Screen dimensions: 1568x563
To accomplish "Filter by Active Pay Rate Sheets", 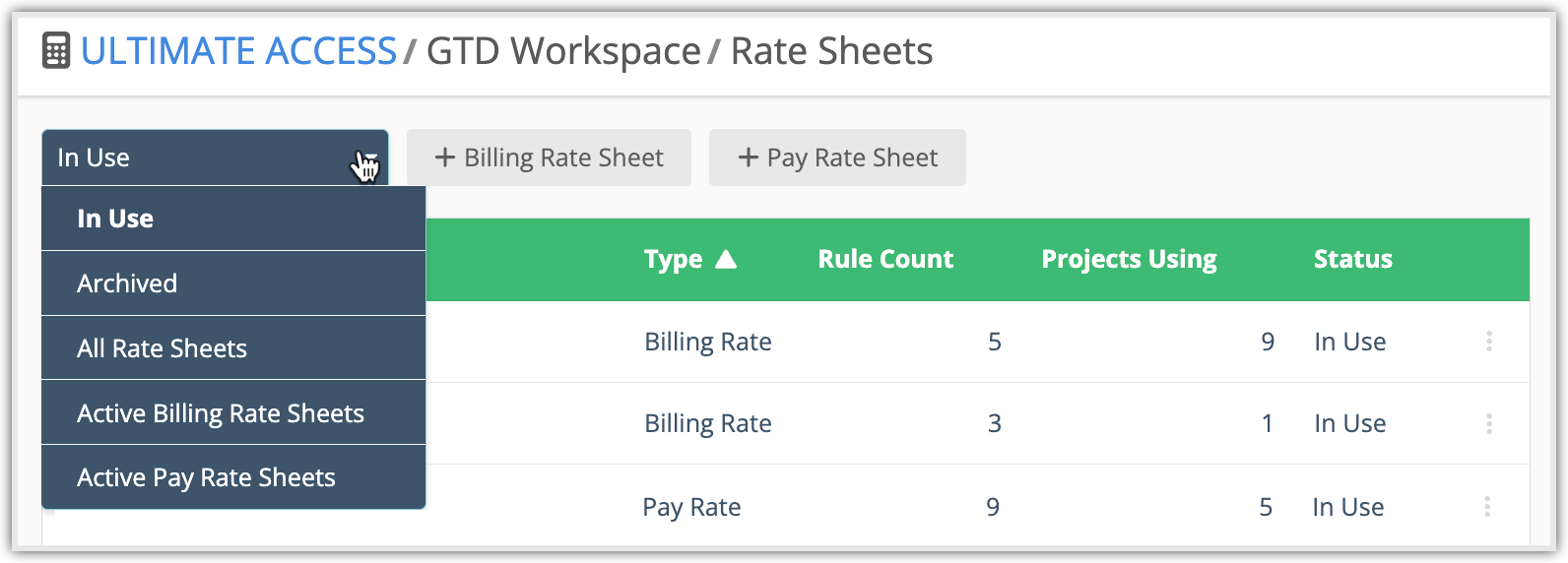I will 206,477.
